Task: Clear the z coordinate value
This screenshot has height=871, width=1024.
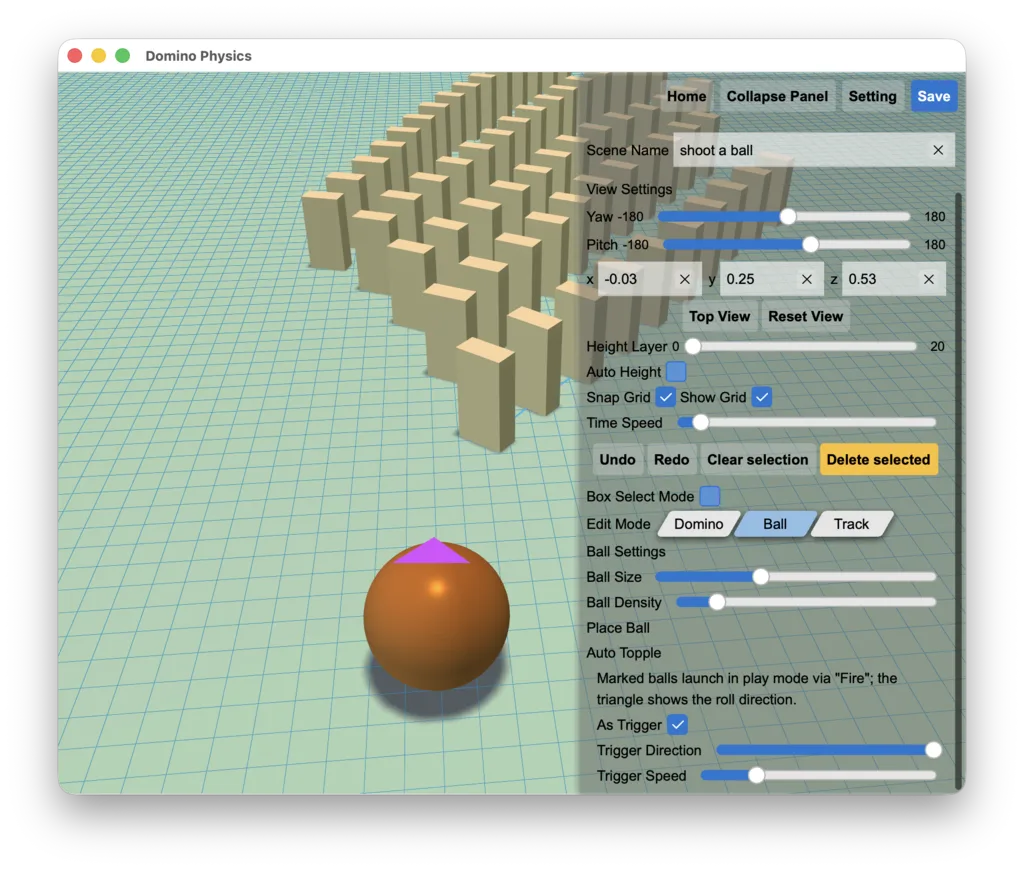Action: (929, 279)
